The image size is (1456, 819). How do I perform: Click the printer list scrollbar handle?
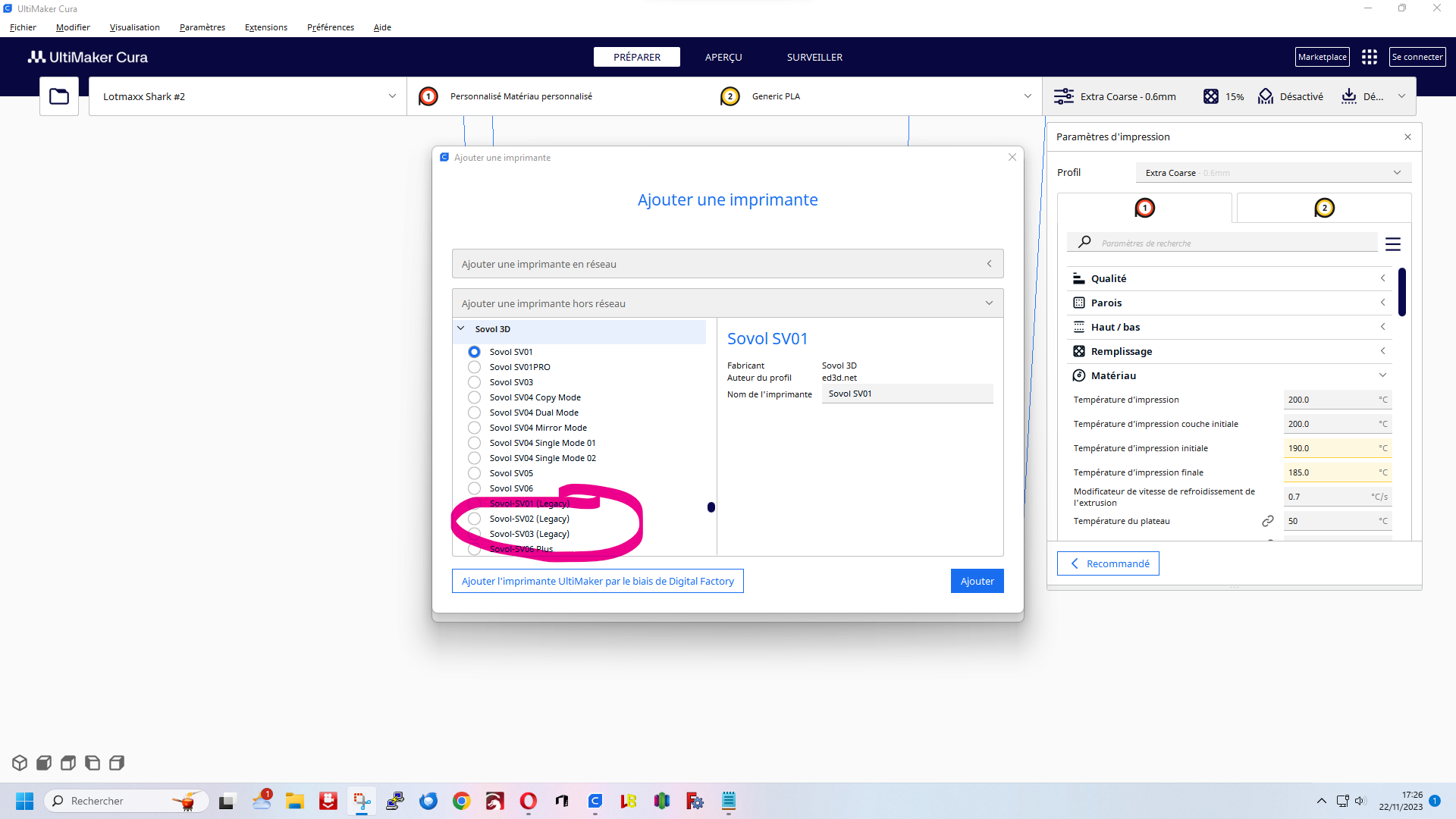pos(711,507)
